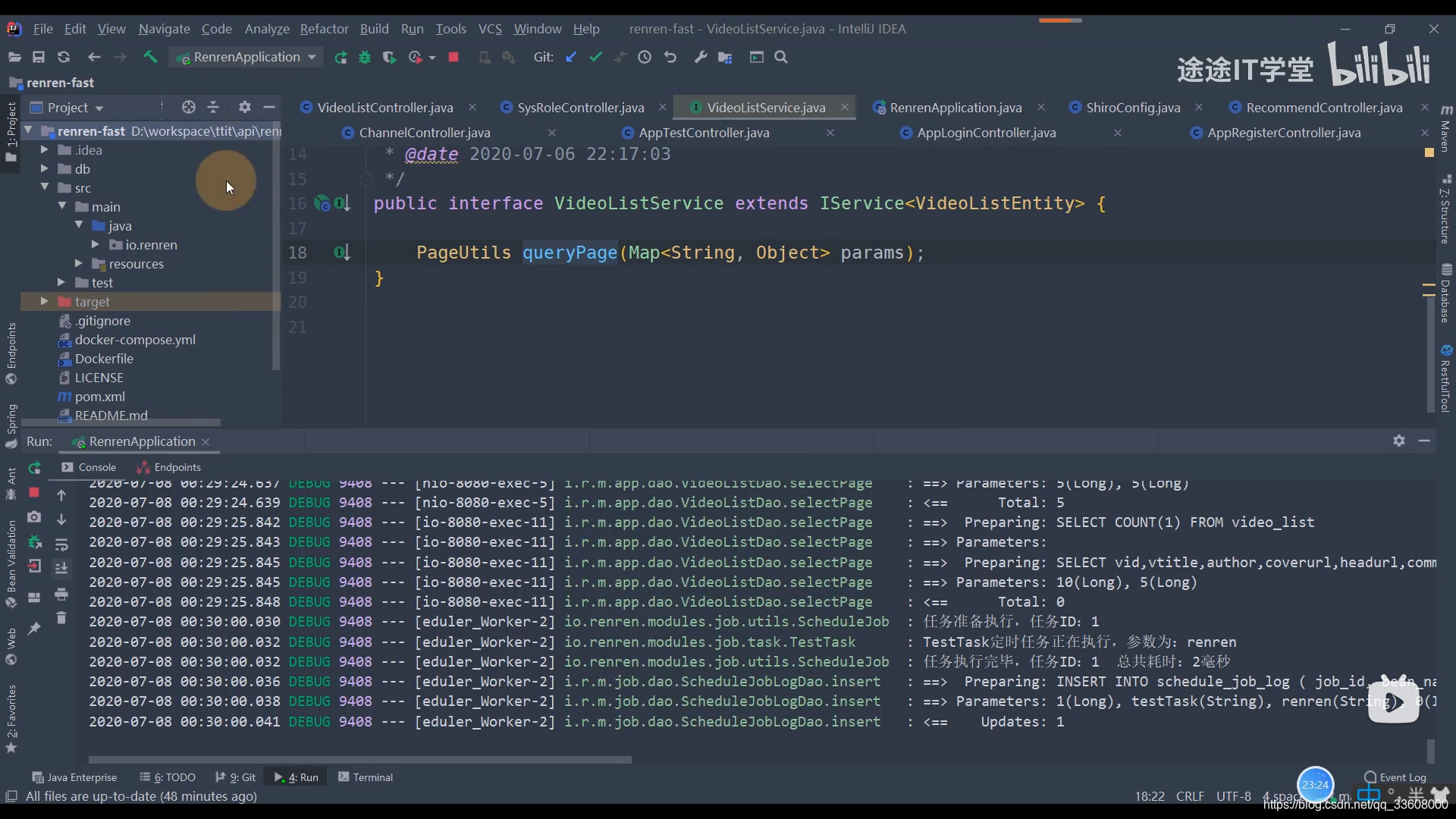Collapse all in Project panel
The height and width of the screenshot is (819, 1456).
coord(213,107)
